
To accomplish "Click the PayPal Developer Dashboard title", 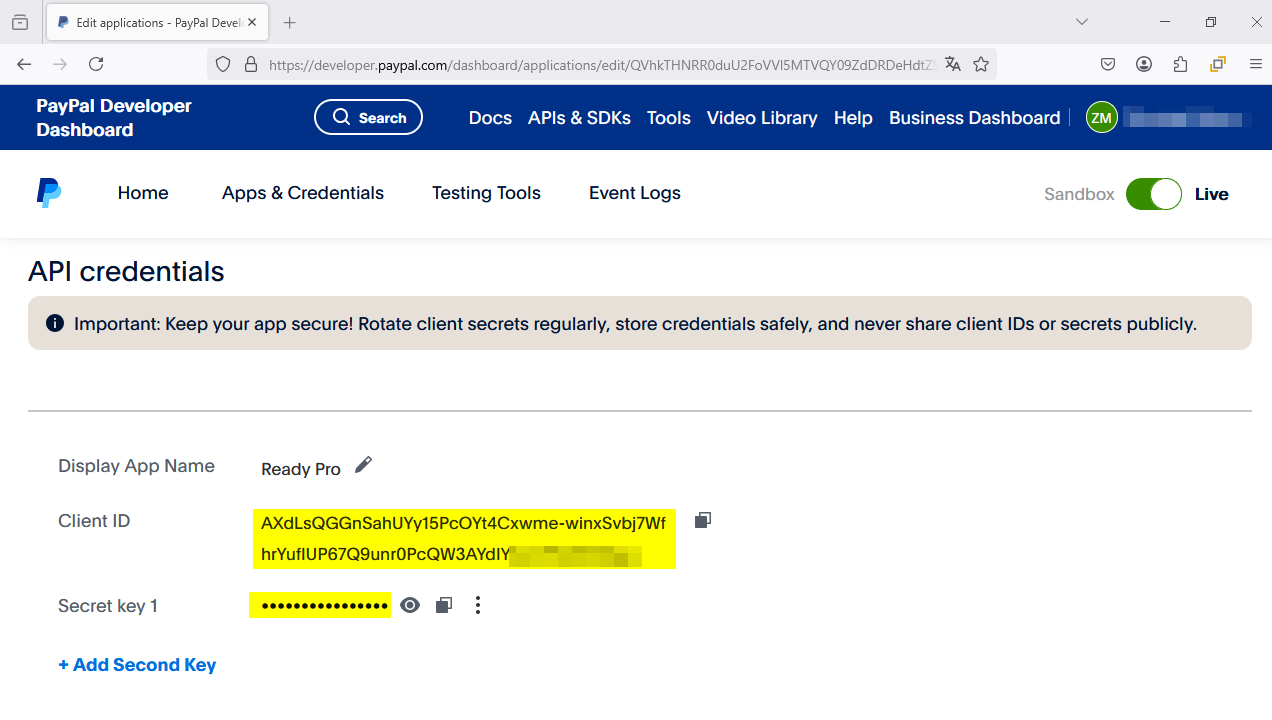I will 114,118.
